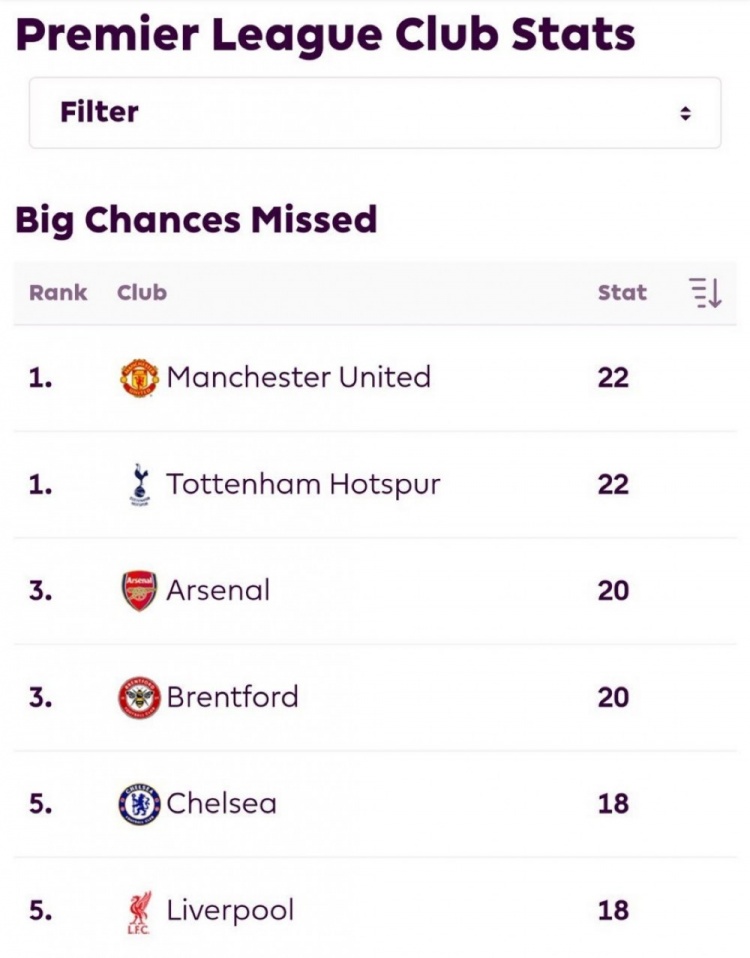The height and width of the screenshot is (958, 750).
Task: Click the Rank column header
Action: 58,293
